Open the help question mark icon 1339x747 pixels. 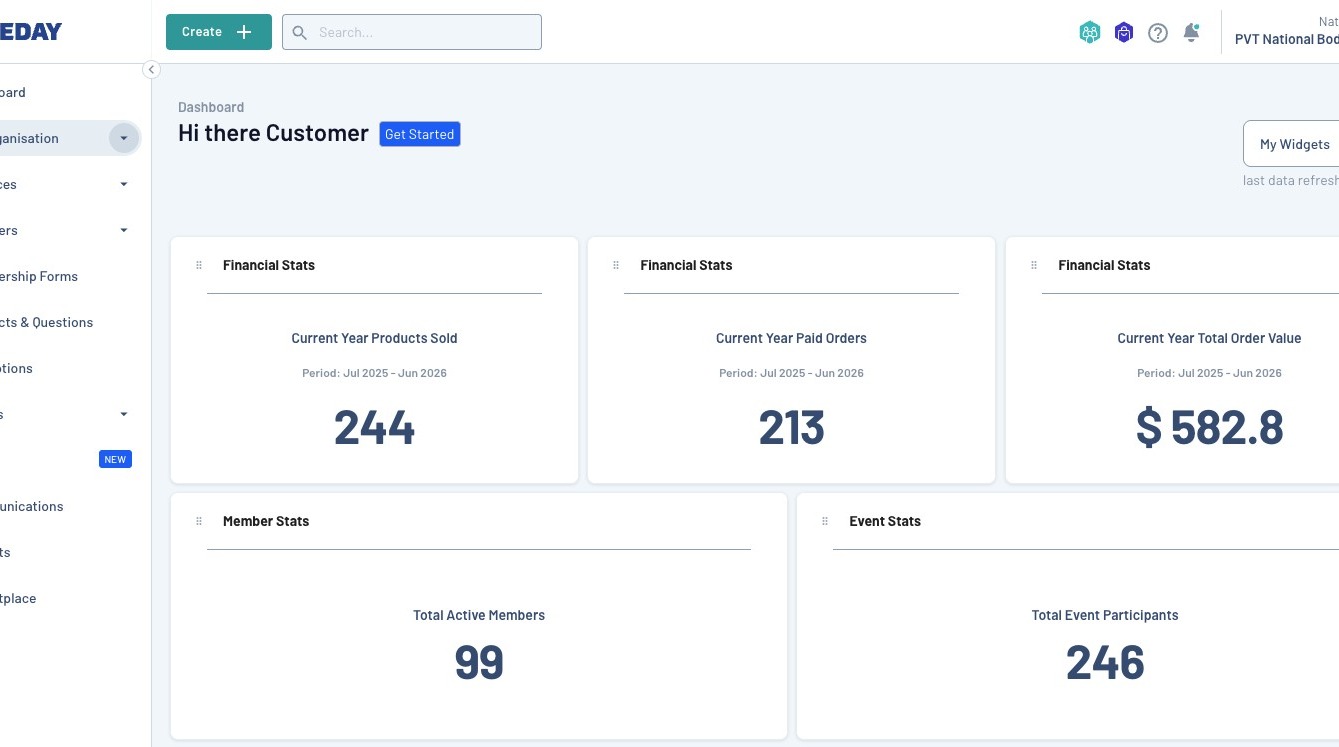click(1157, 33)
